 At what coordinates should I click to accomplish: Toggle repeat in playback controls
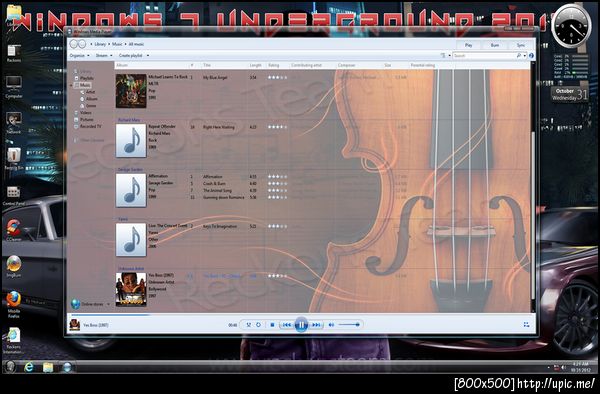coord(259,325)
